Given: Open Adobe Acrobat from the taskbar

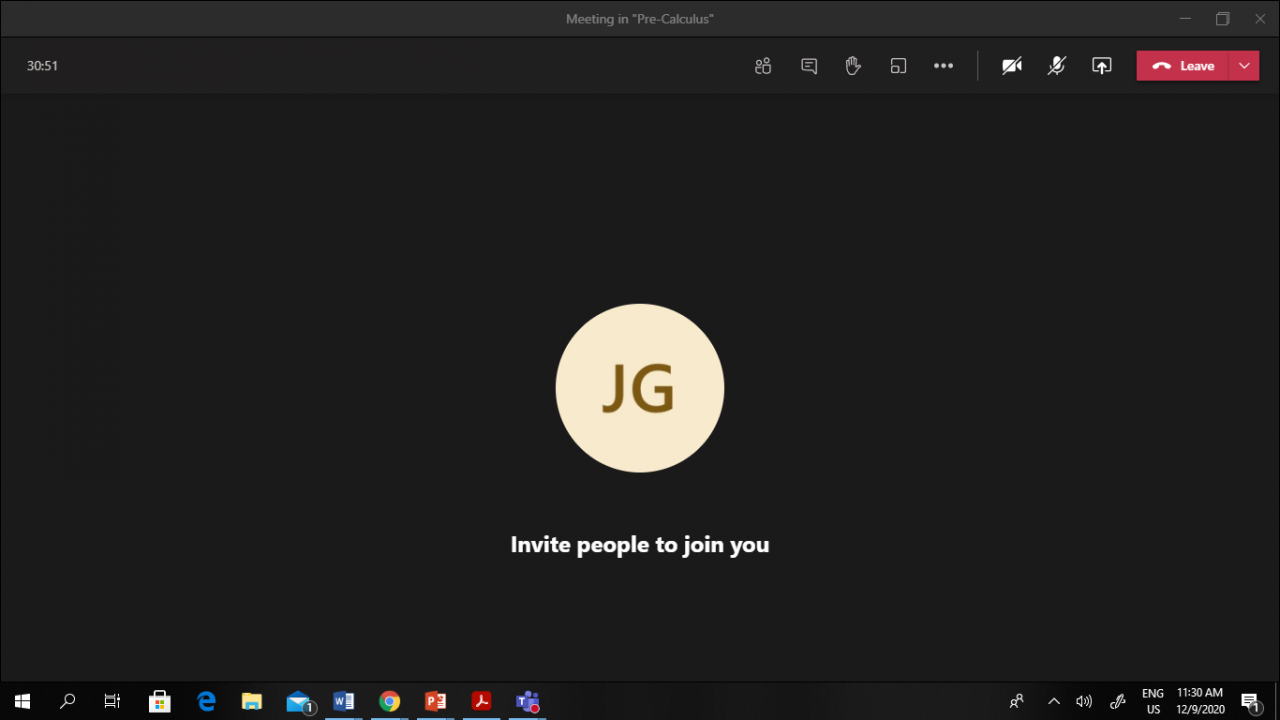Looking at the screenshot, I should tap(481, 701).
